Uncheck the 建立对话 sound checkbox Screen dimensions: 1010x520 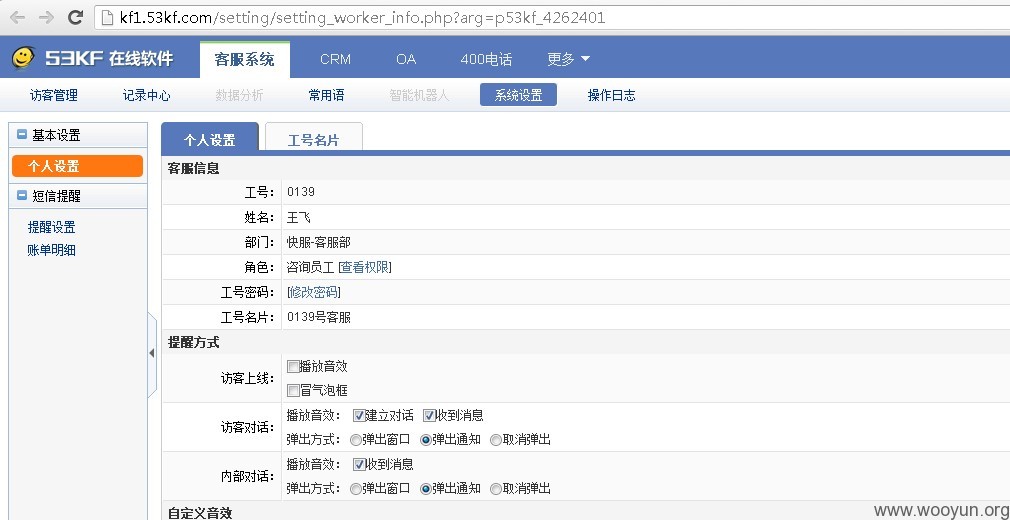coord(359,416)
